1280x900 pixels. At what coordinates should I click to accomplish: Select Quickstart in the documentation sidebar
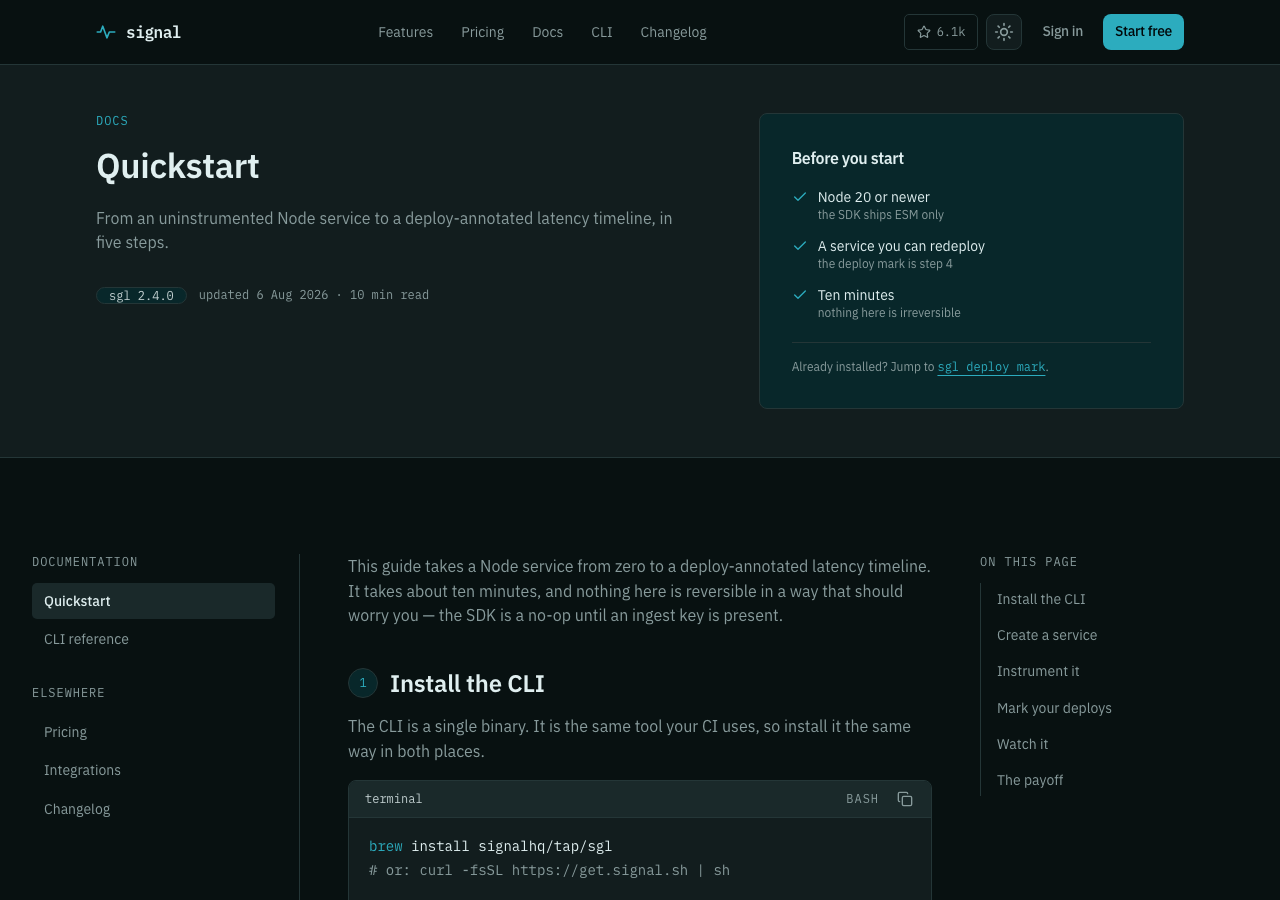pyautogui.click(x=153, y=601)
